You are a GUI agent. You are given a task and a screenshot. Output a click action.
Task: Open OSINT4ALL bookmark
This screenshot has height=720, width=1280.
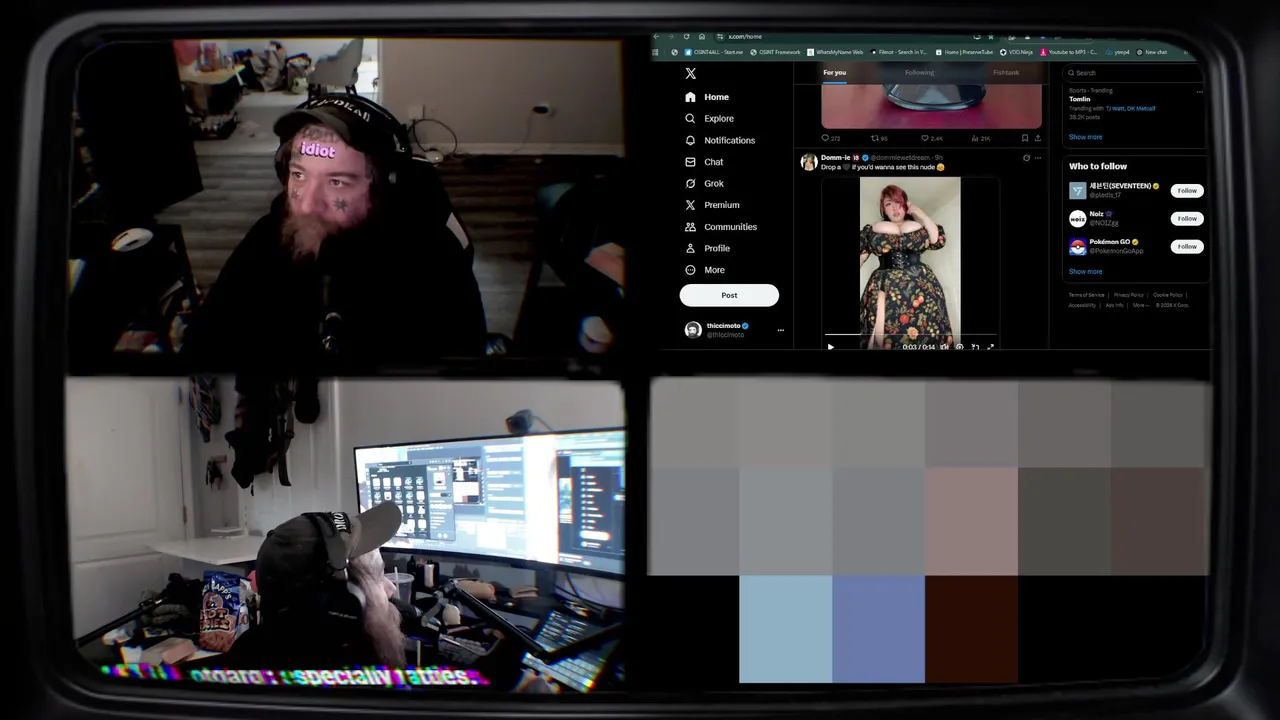pos(713,52)
